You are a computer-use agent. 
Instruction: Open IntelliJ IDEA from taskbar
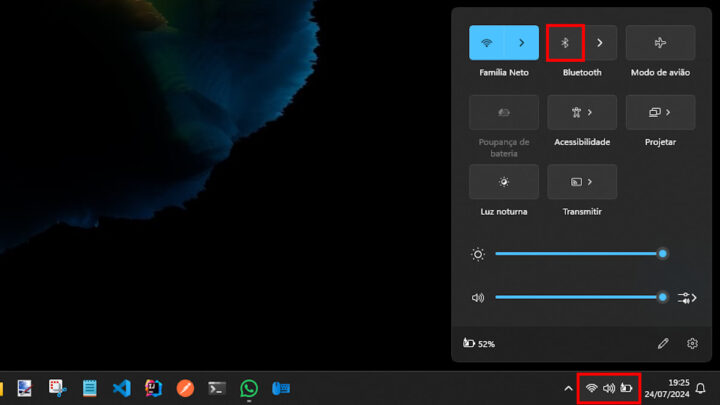[153, 388]
